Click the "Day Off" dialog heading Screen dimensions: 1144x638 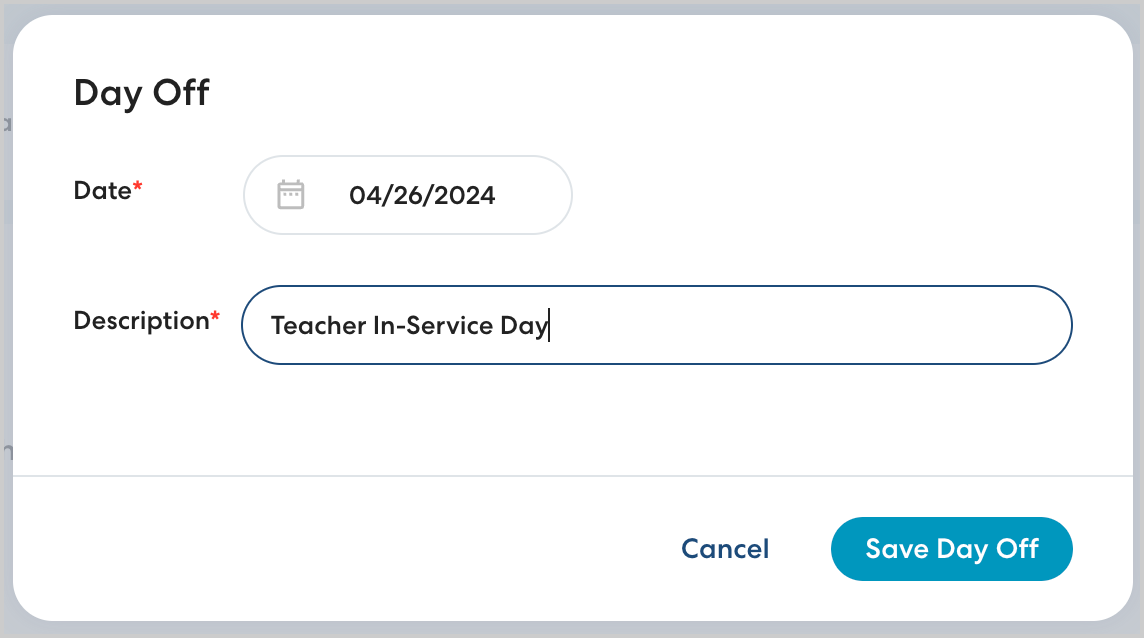[x=142, y=94]
